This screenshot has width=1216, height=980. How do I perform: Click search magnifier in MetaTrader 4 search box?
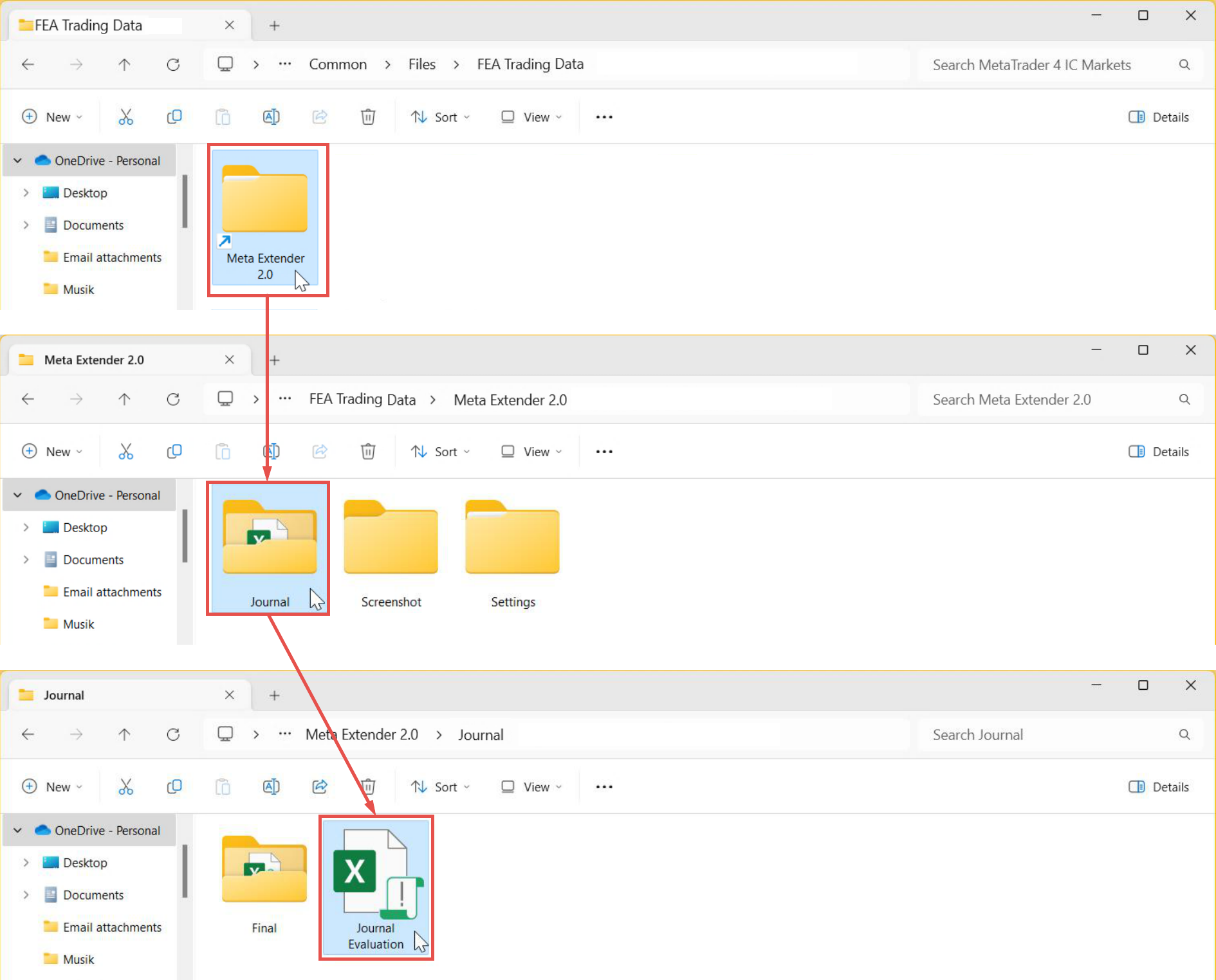pos(1184,64)
